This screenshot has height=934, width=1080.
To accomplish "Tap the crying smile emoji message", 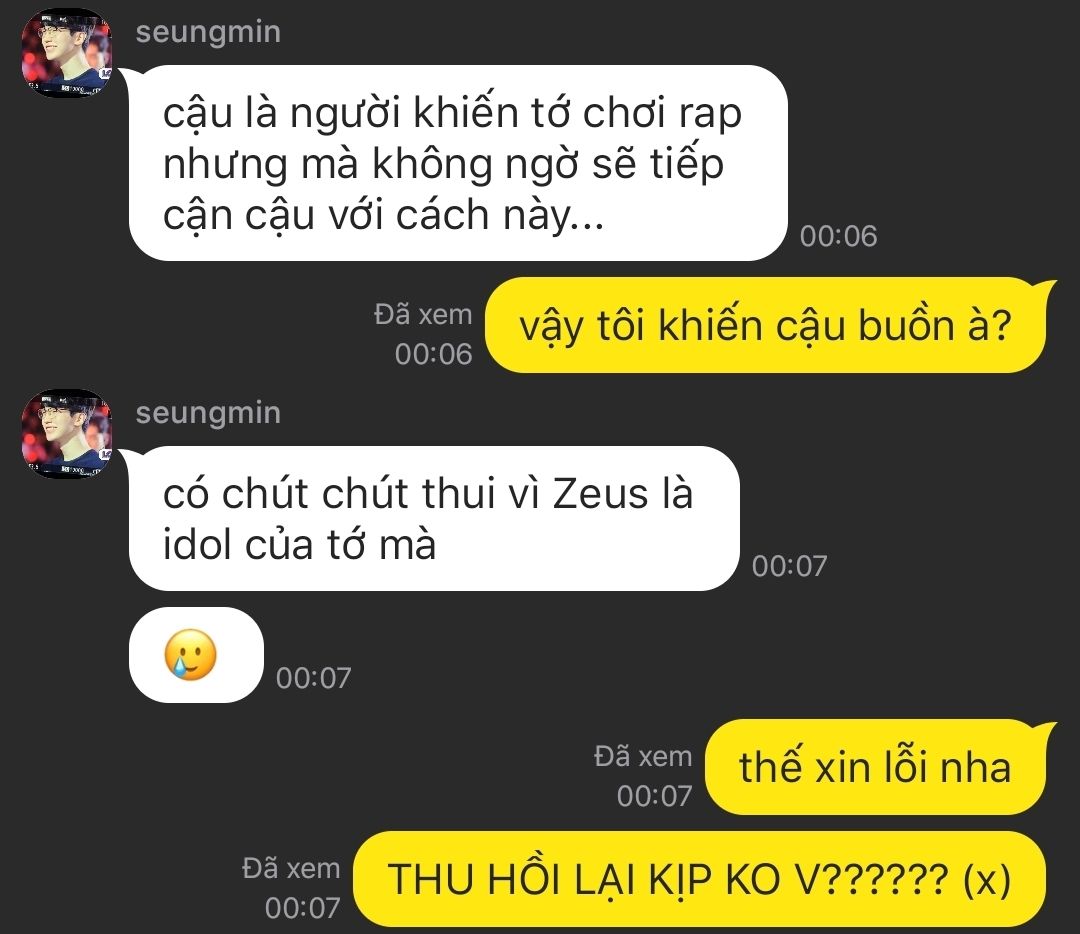I will click(191, 654).
